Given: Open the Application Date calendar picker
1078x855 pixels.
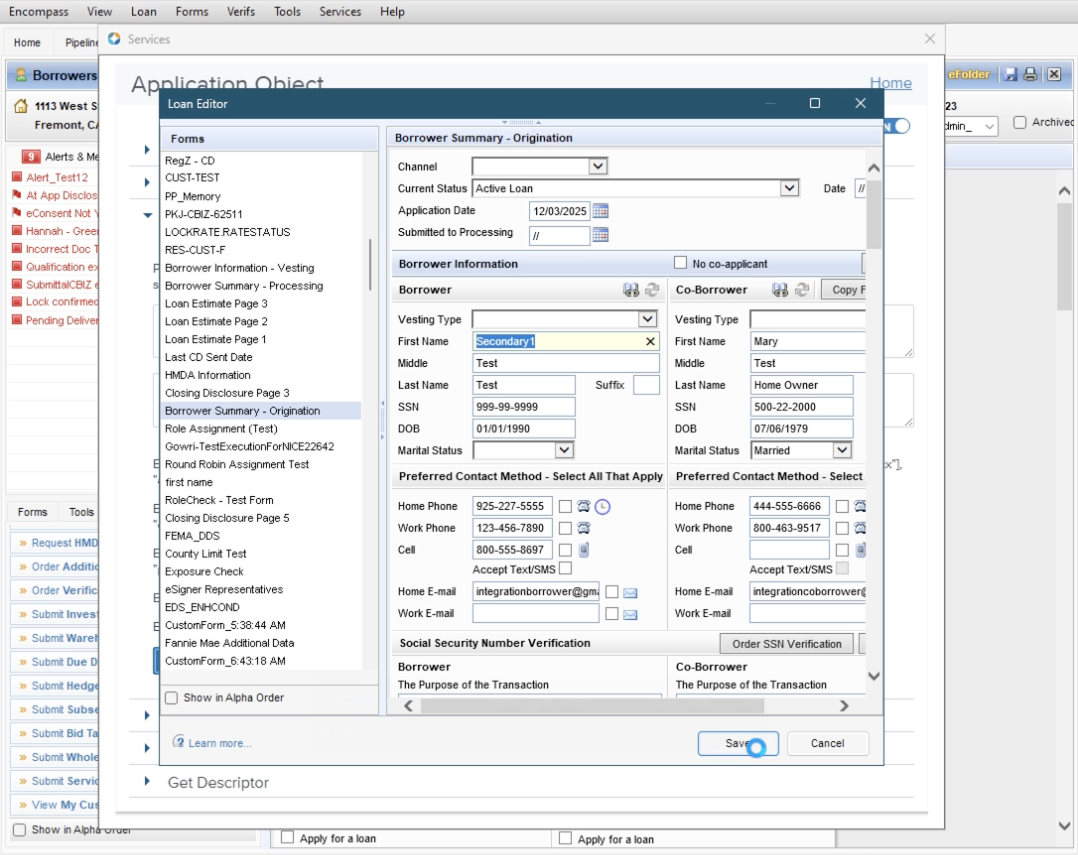Looking at the screenshot, I should click(600, 211).
